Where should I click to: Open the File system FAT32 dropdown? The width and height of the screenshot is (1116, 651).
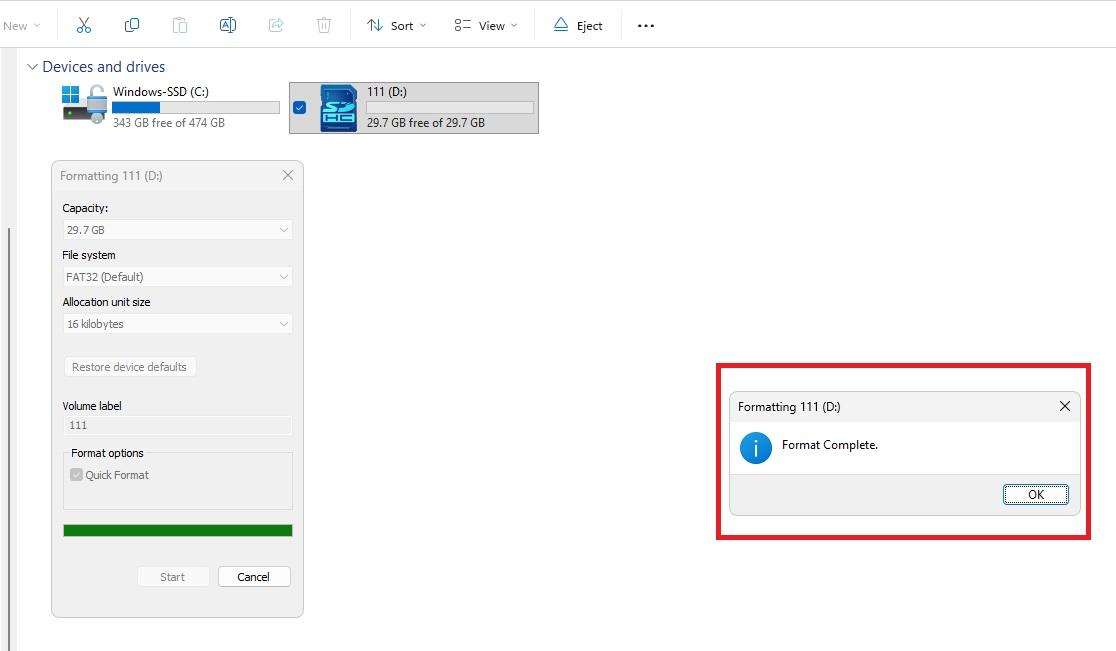[177, 277]
